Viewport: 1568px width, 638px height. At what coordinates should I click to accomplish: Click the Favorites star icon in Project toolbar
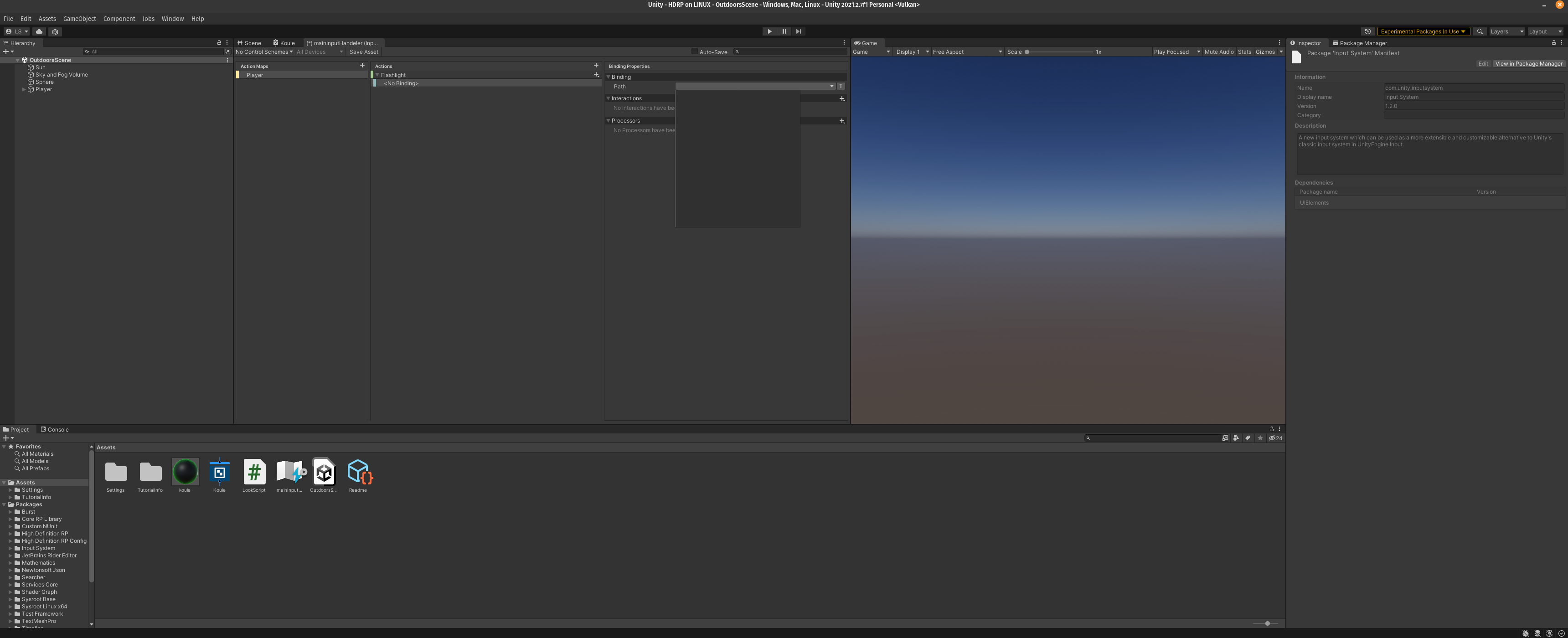[1260, 437]
